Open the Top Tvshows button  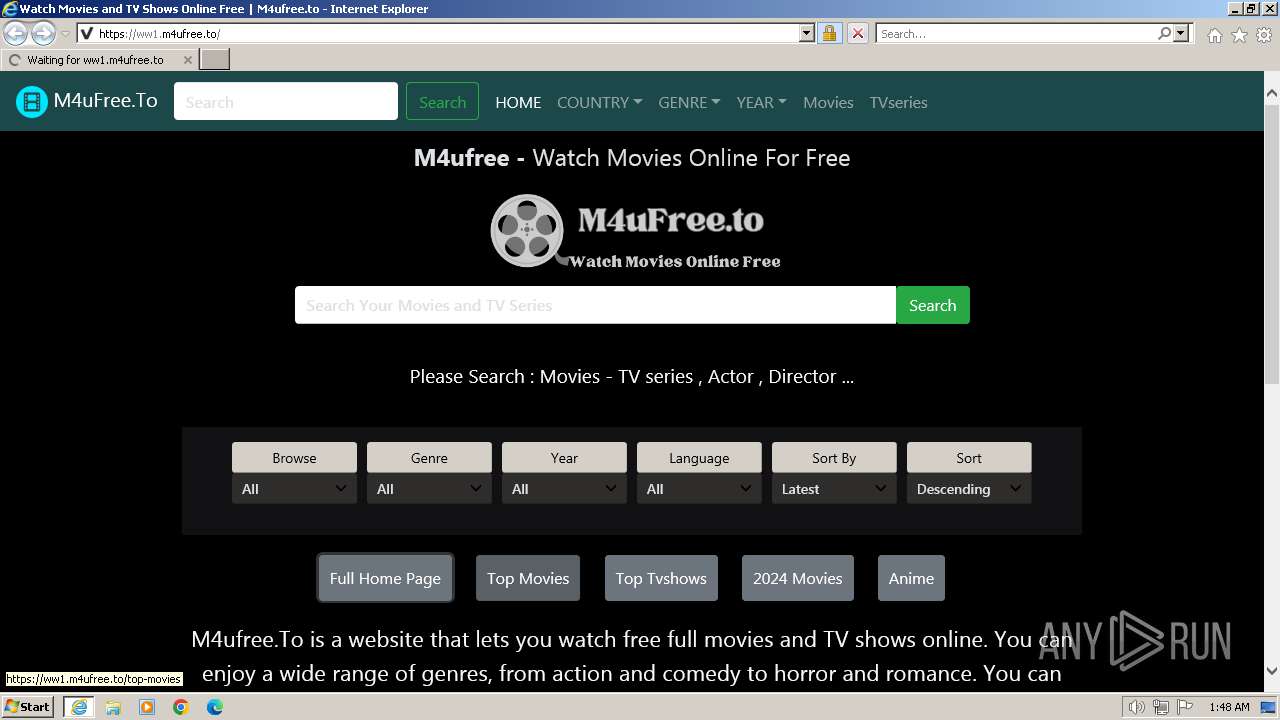[x=661, y=578]
